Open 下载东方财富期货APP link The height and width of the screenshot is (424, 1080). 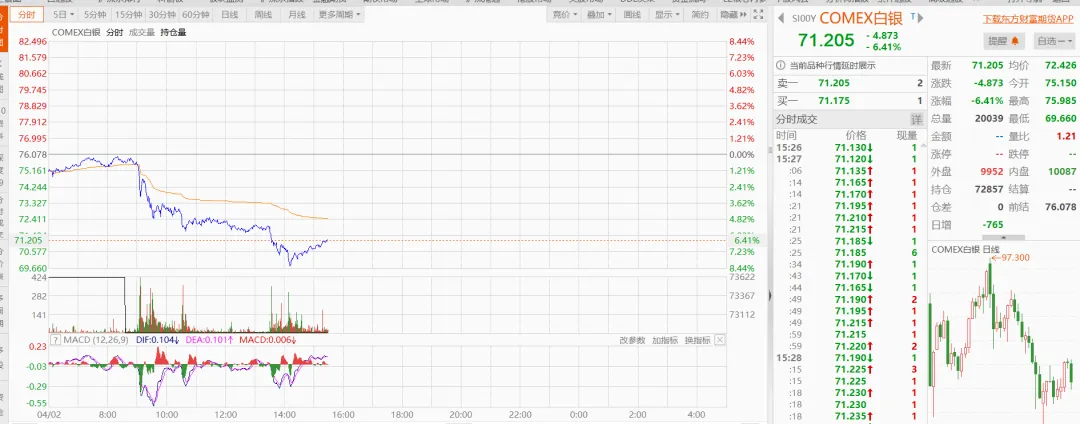click(1028, 20)
